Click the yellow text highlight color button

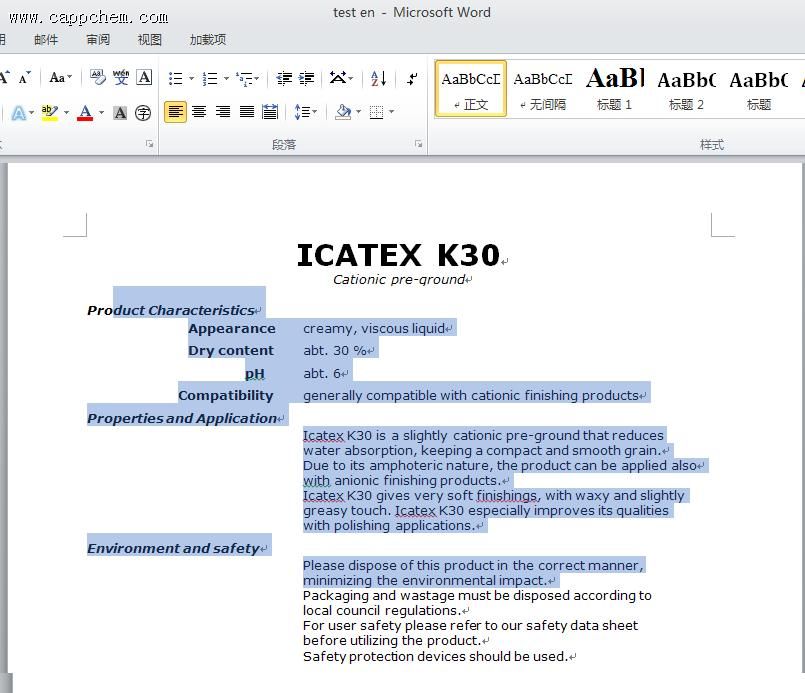[x=49, y=112]
